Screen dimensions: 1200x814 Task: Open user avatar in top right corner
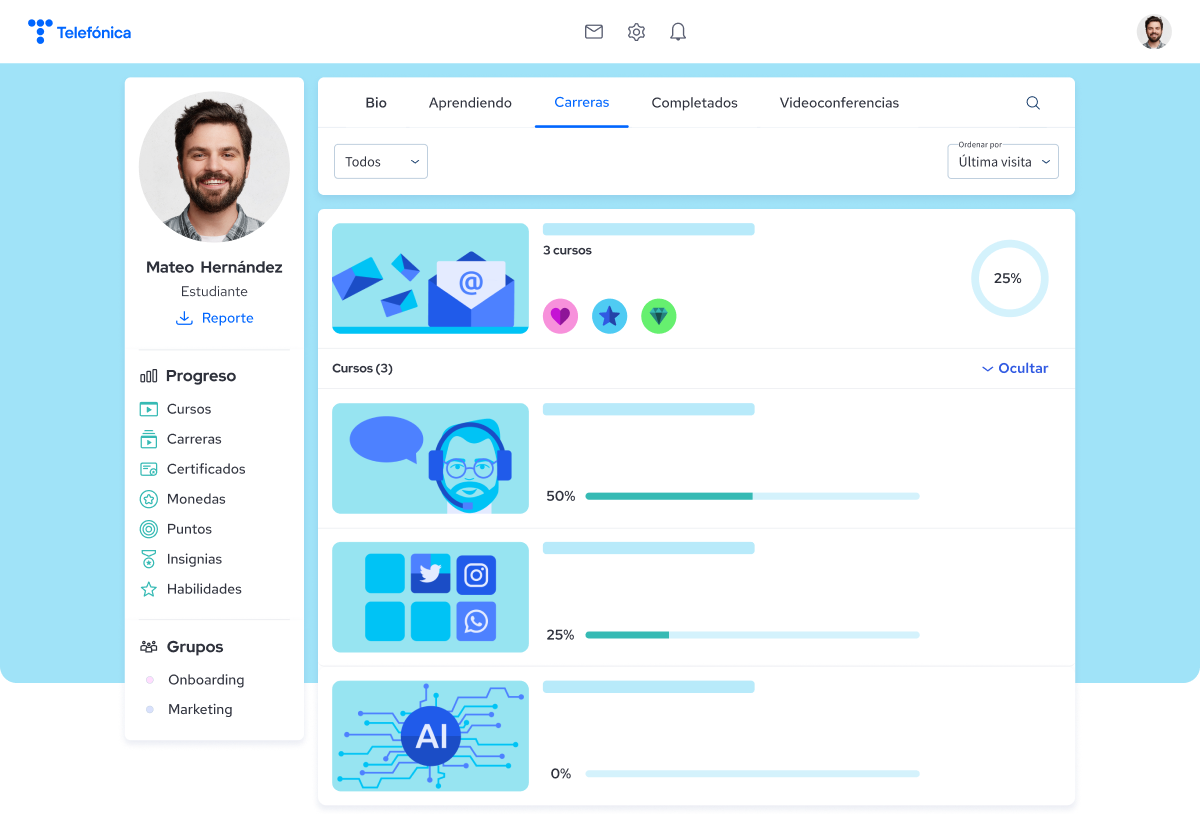[x=1154, y=32]
